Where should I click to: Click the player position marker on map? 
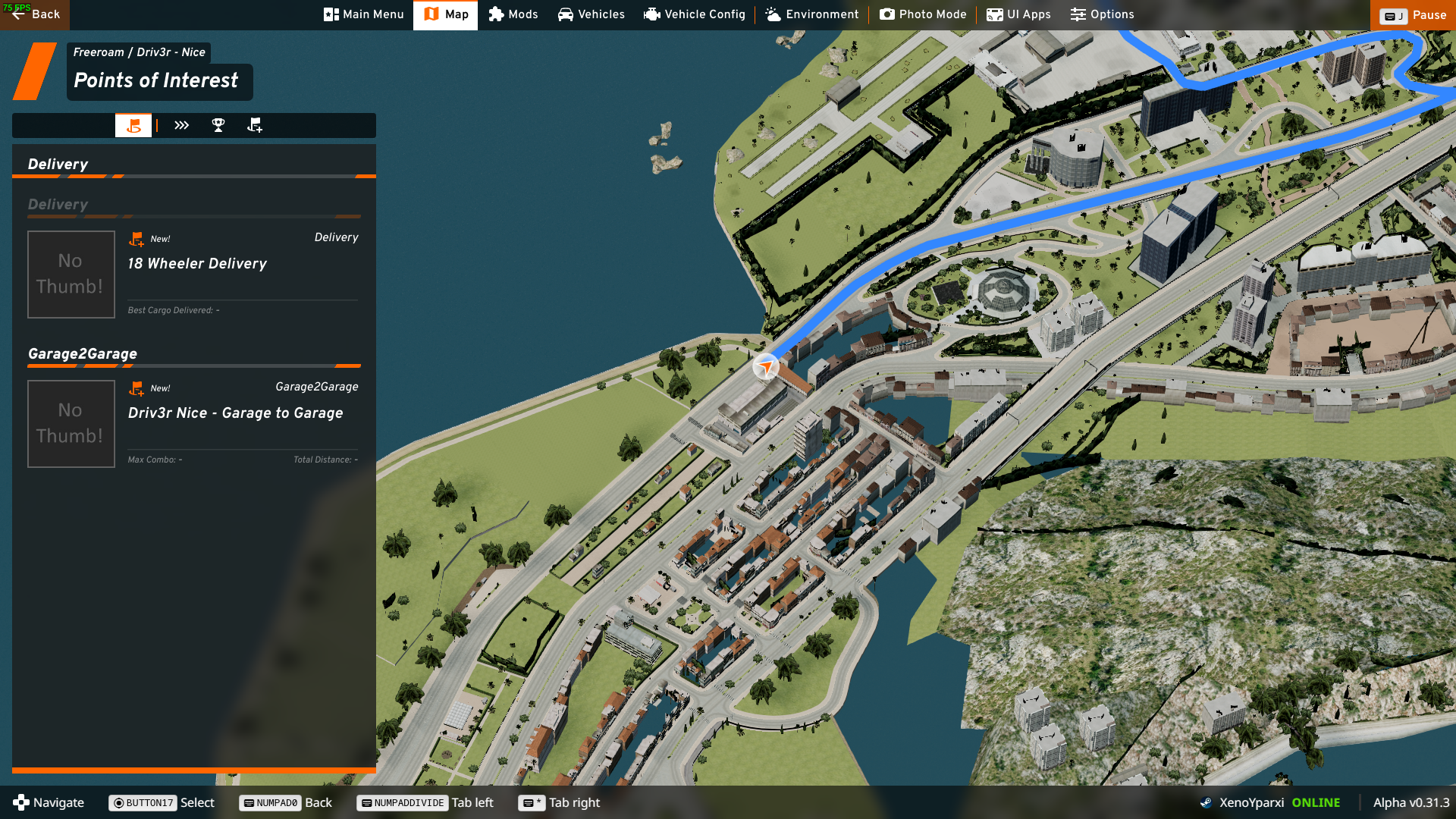pyautogui.click(x=766, y=367)
